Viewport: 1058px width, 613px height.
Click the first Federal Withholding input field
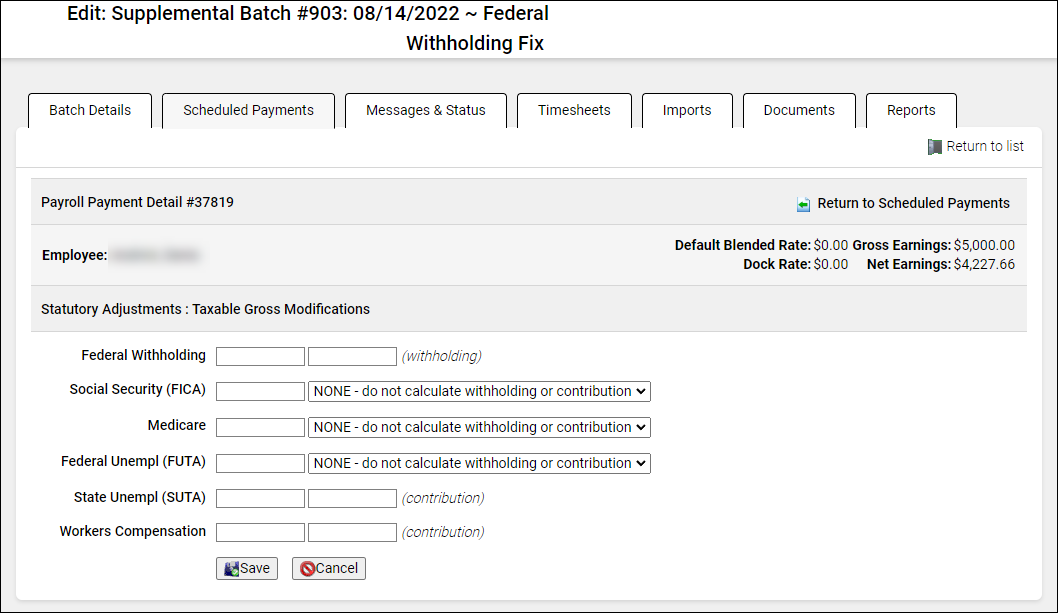tap(260, 356)
